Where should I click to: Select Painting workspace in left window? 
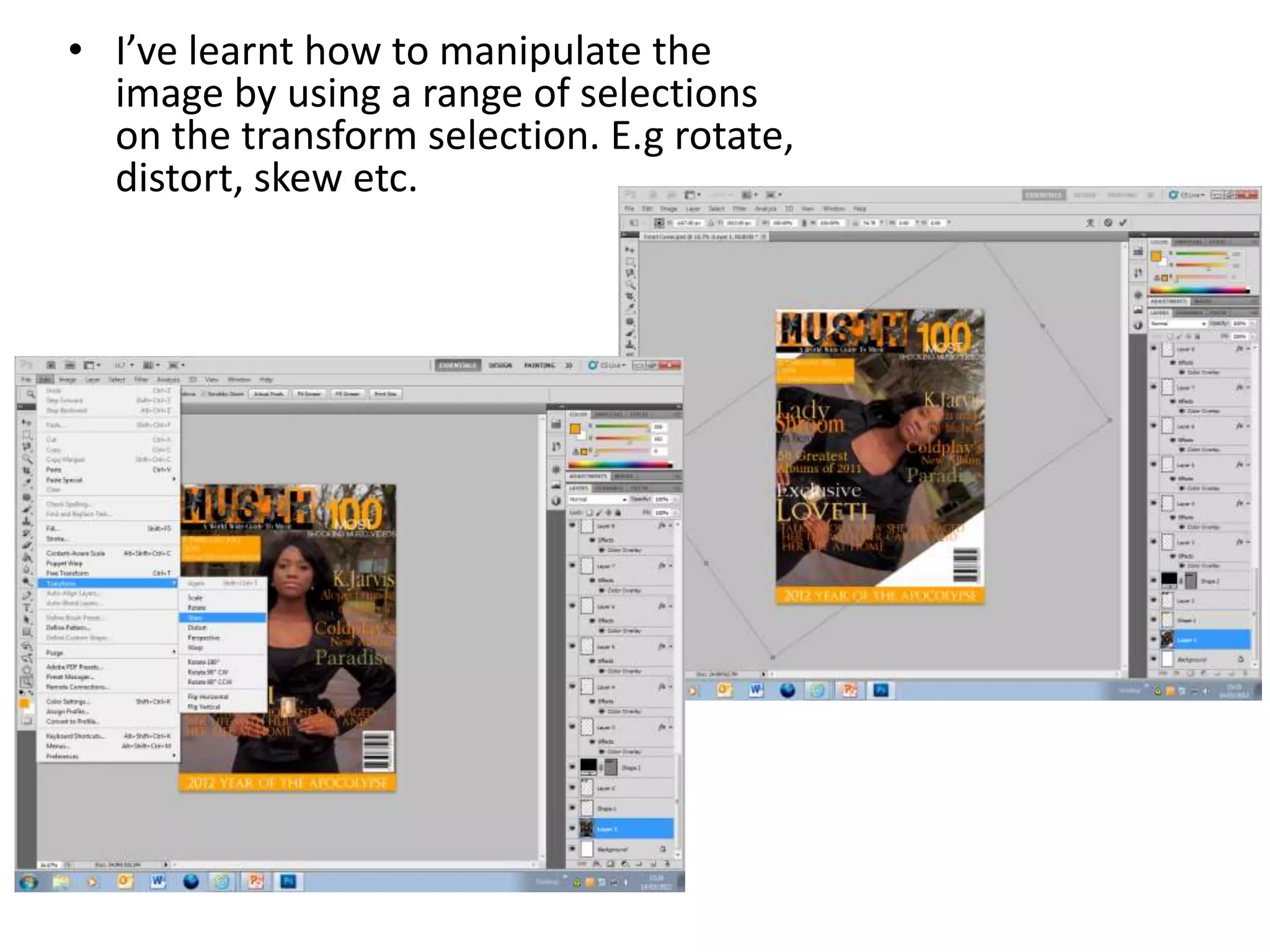coord(540,365)
